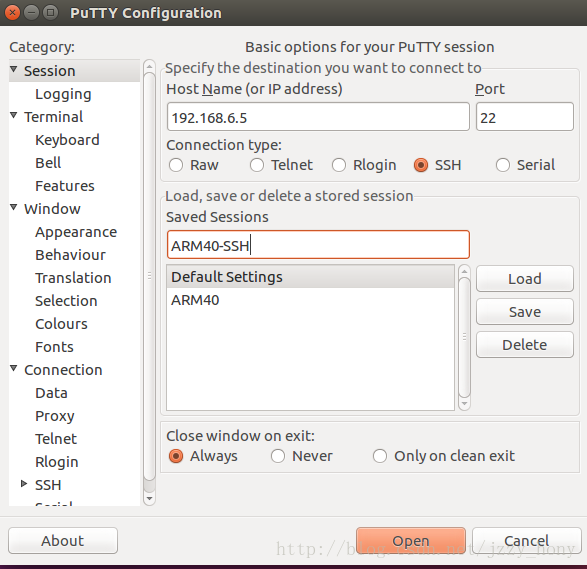
Task: Open the Connection category
Action: pyautogui.click(x=63, y=370)
